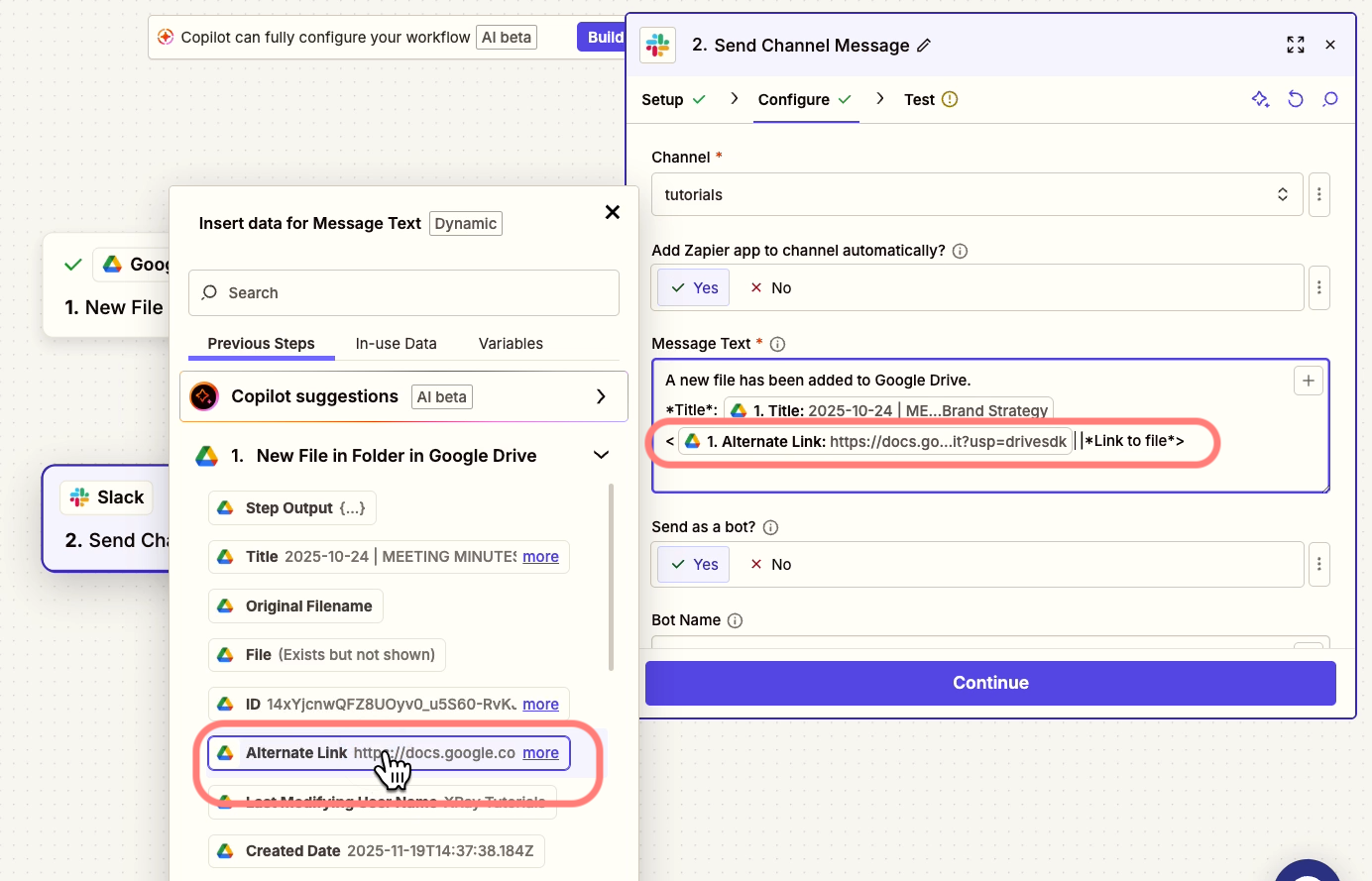This screenshot has height=881, width=1372.
Task: Insert the Title data pill
Action: tap(389, 557)
